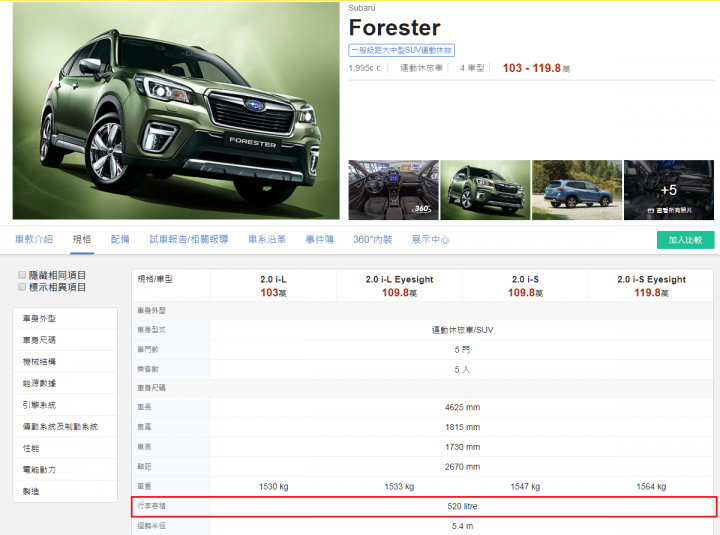Click the 1730 mm height value

point(462,446)
